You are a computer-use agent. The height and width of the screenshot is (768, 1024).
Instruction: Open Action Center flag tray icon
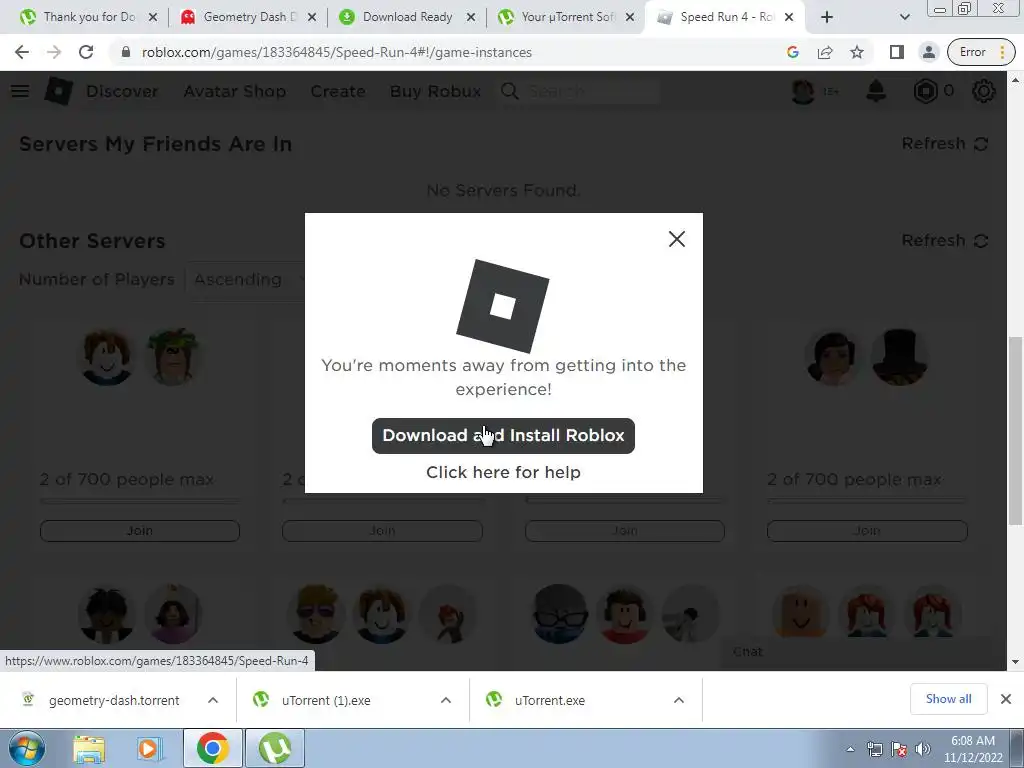tap(899, 749)
